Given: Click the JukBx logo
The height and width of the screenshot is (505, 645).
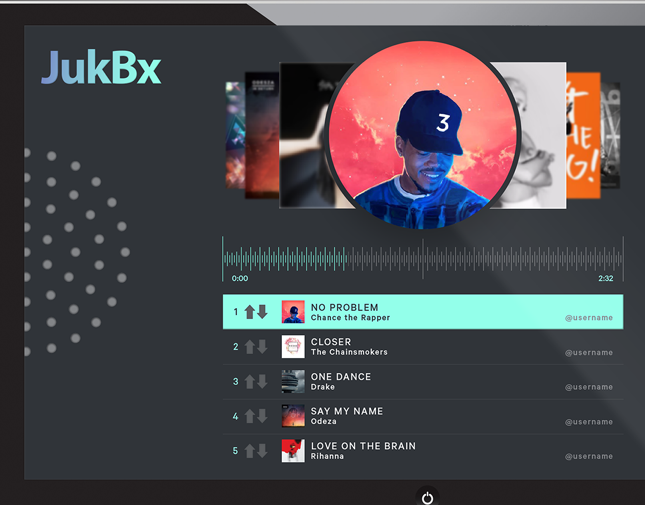Looking at the screenshot, I should coord(101,67).
